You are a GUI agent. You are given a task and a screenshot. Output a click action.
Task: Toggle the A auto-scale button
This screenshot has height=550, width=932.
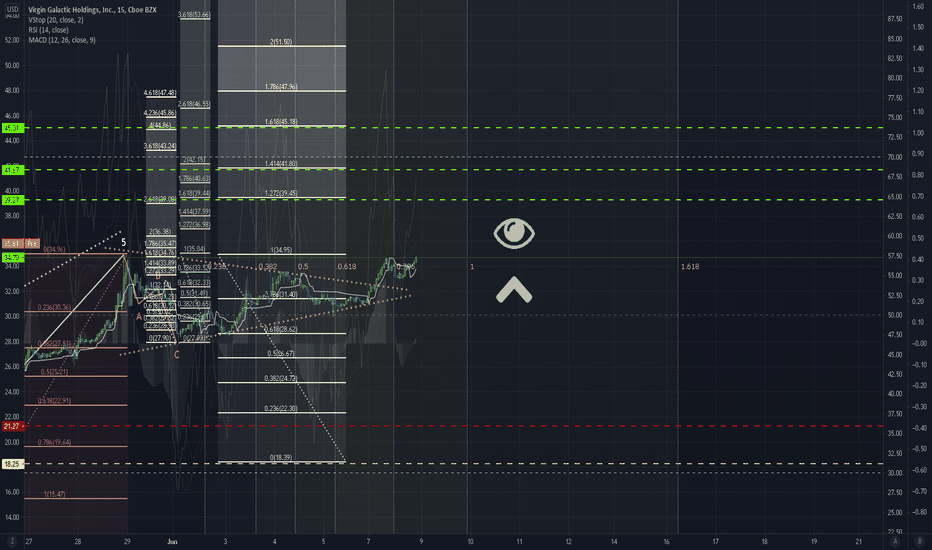coord(895,541)
